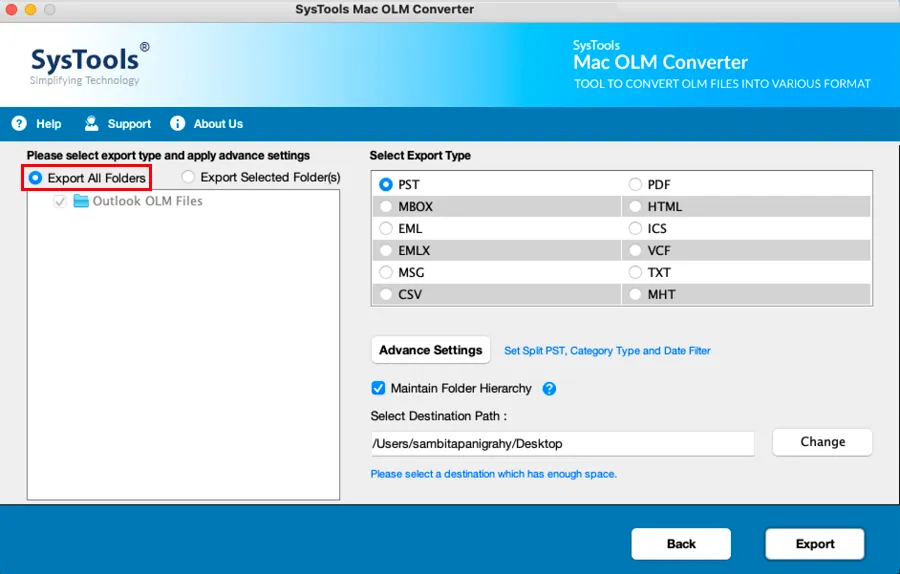Screen dimensions: 900x574
Task: Click the destination path input field
Action: [x=562, y=444]
